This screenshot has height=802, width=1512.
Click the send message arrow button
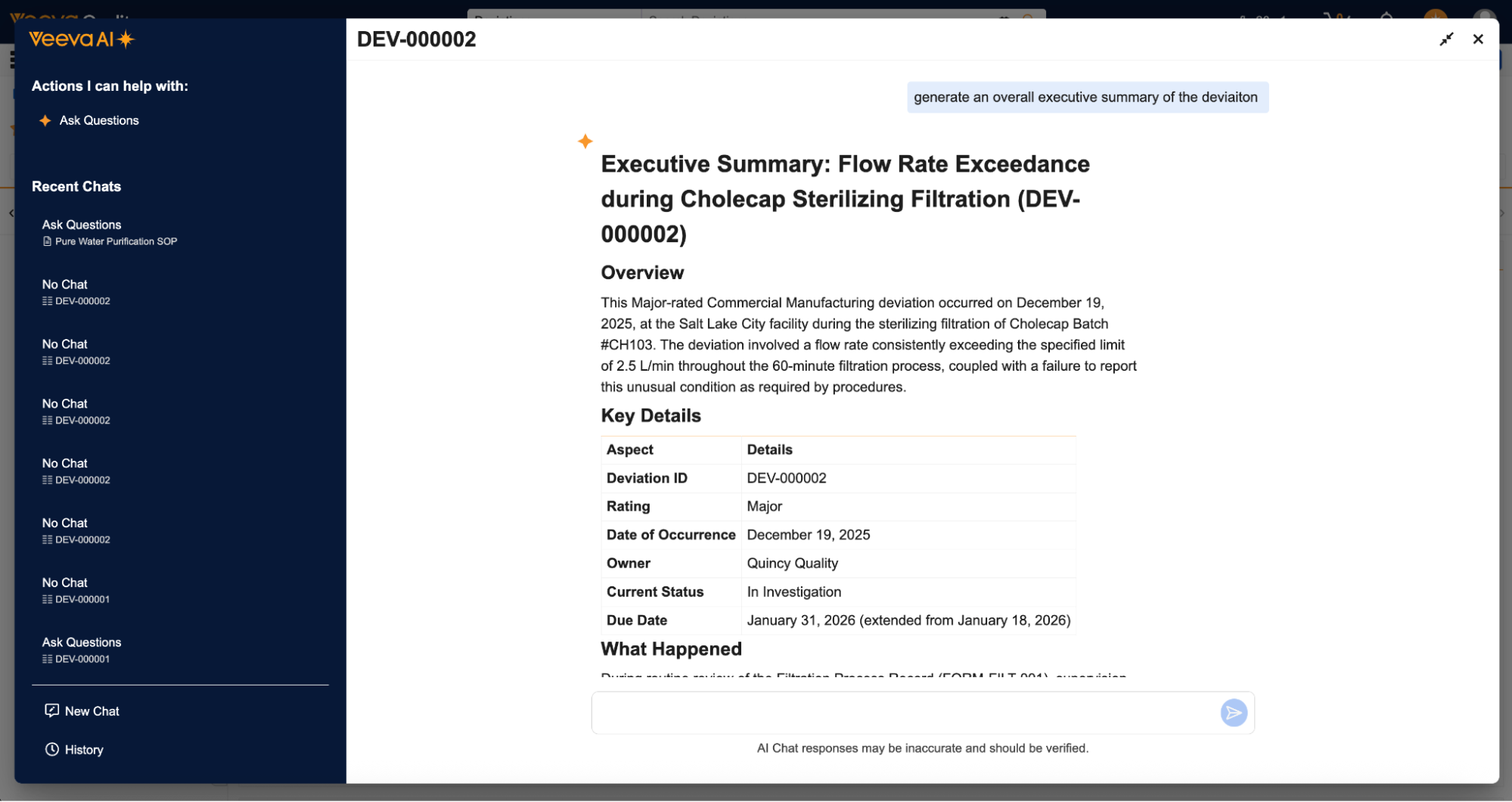coord(1233,713)
